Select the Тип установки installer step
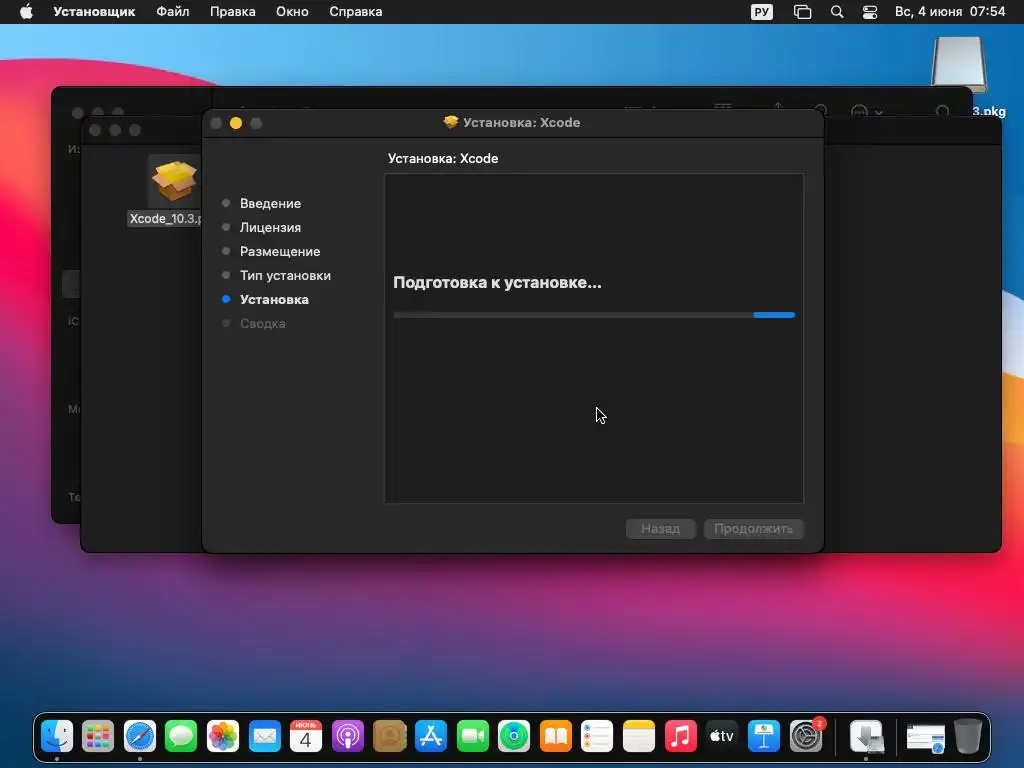 pyautogui.click(x=285, y=276)
